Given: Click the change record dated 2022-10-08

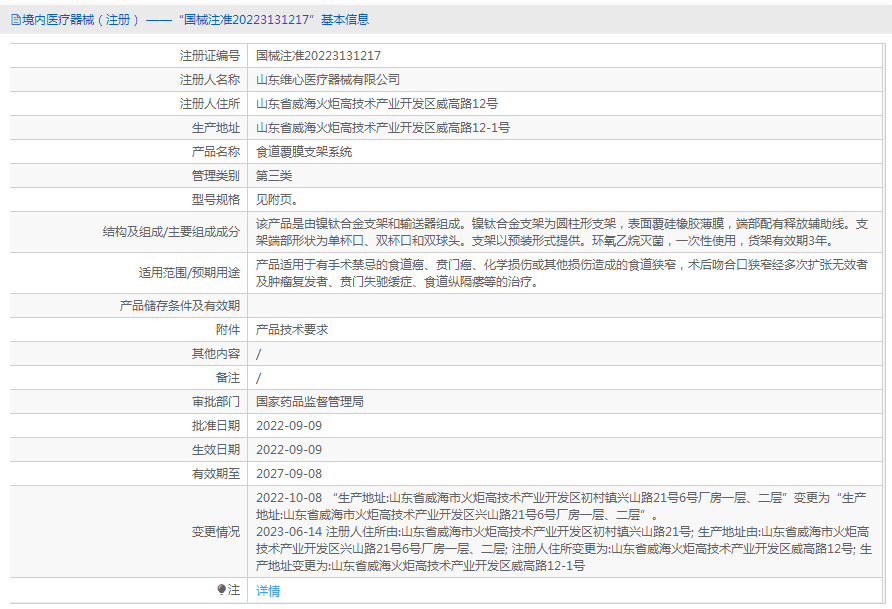Looking at the screenshot, I should [x=561, y=507].
